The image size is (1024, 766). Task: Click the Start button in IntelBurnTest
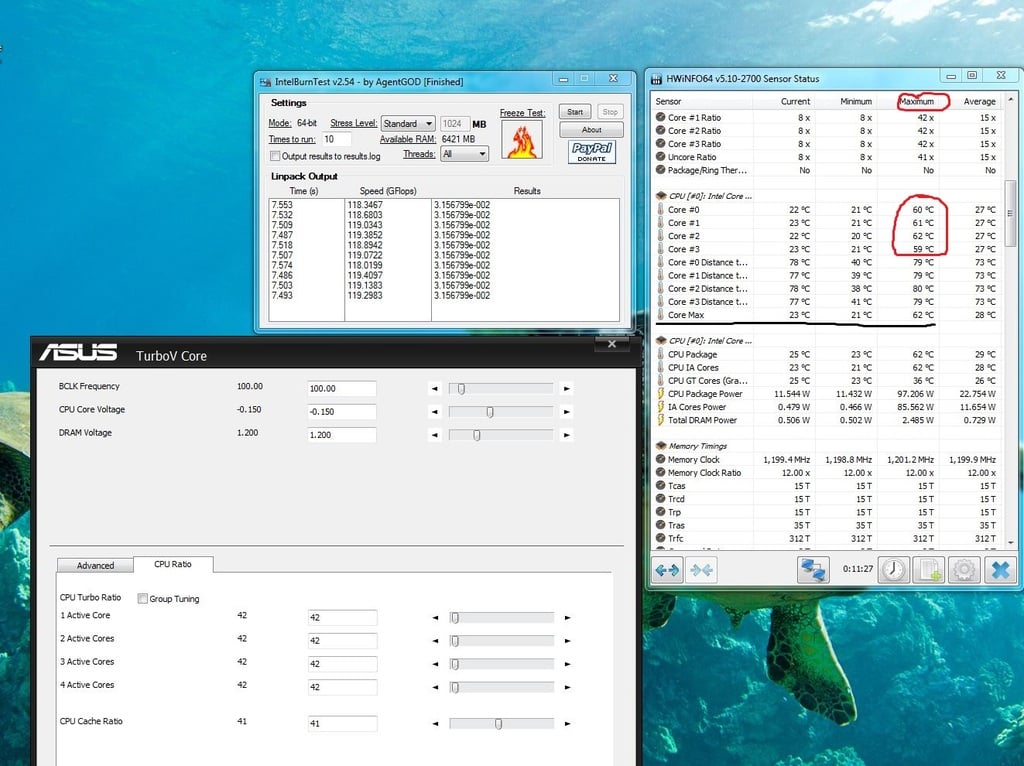575,112
